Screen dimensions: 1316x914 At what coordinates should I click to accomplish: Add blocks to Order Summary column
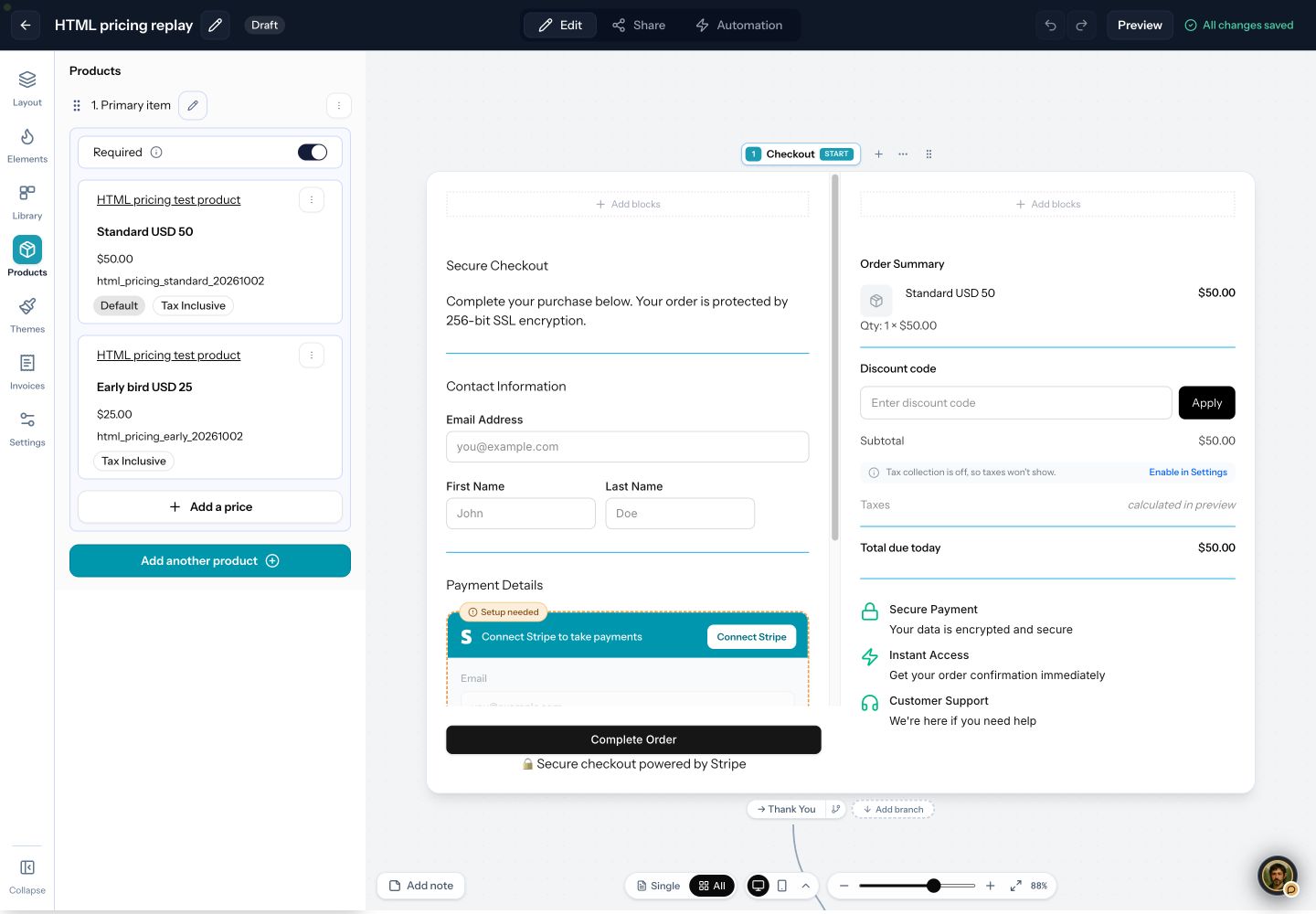pos(1047,204)
